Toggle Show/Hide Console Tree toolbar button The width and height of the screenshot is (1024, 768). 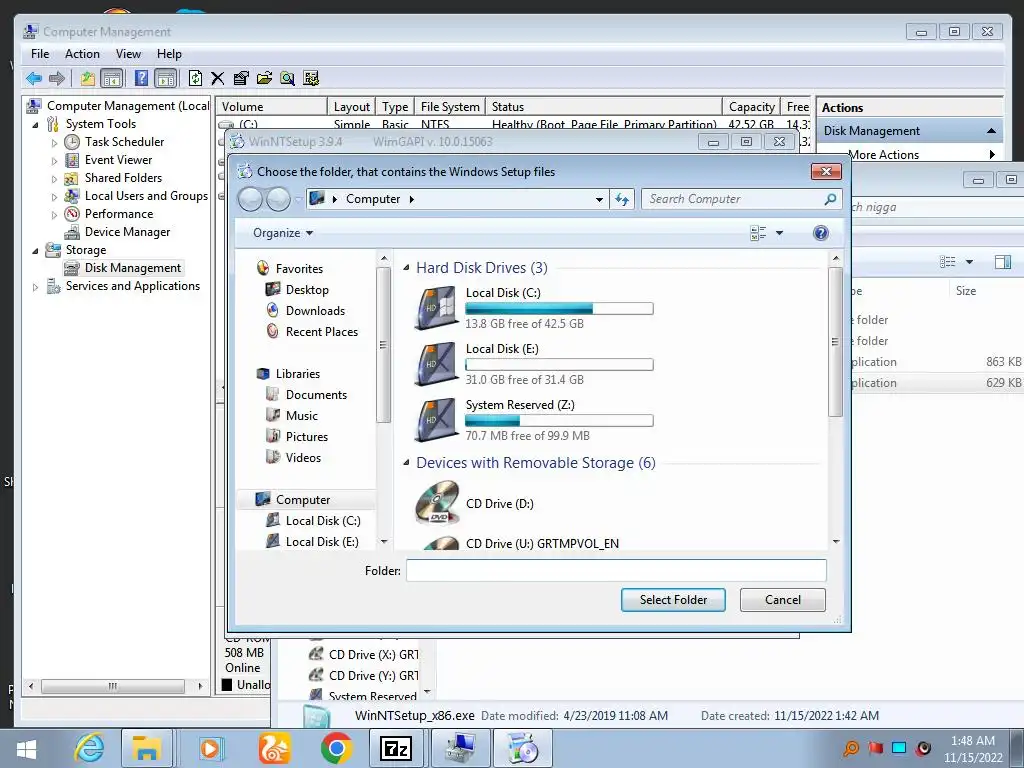click(x=112, y=78)
